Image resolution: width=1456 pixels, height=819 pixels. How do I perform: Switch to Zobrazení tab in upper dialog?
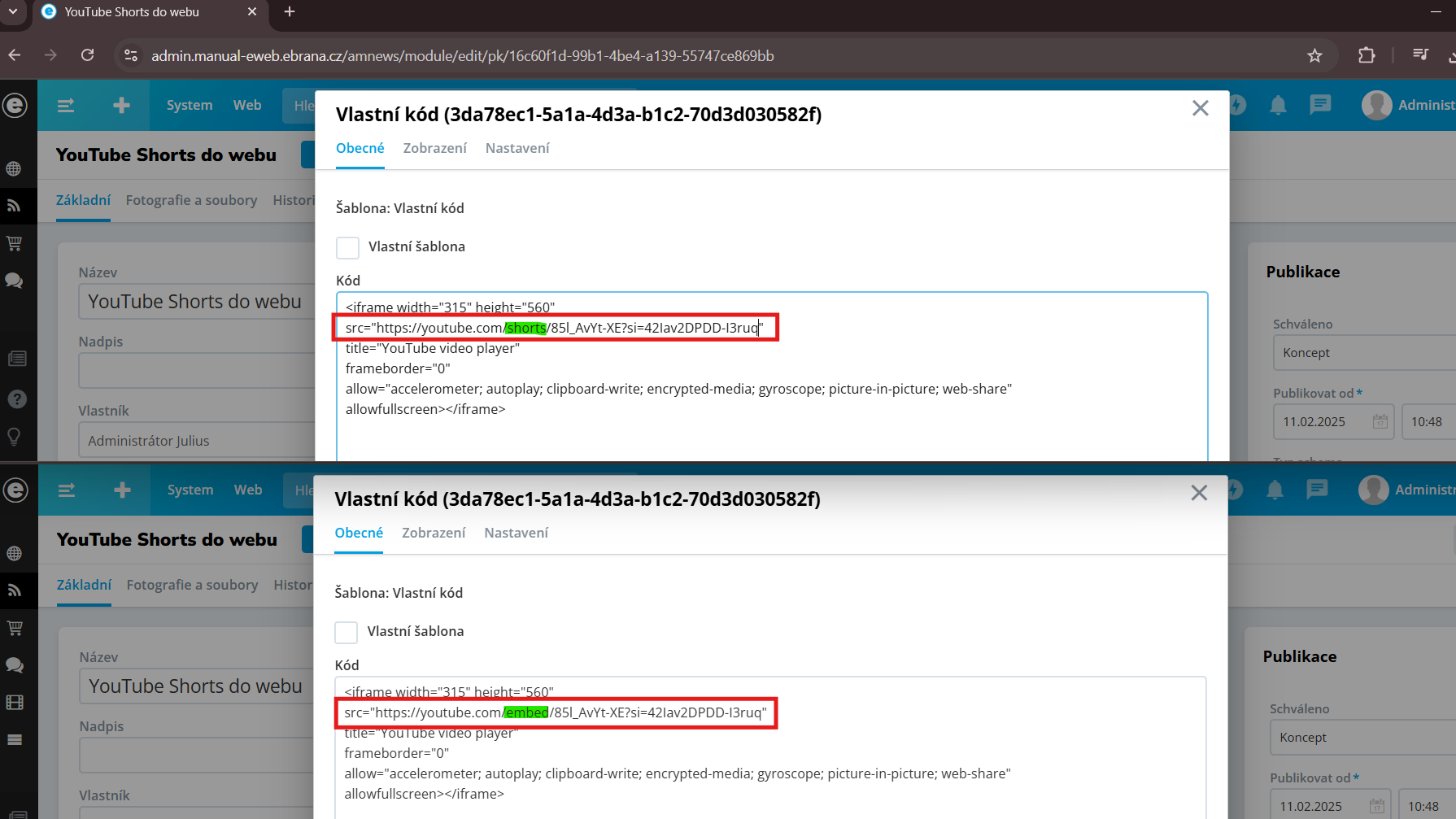tap(435, 148)
